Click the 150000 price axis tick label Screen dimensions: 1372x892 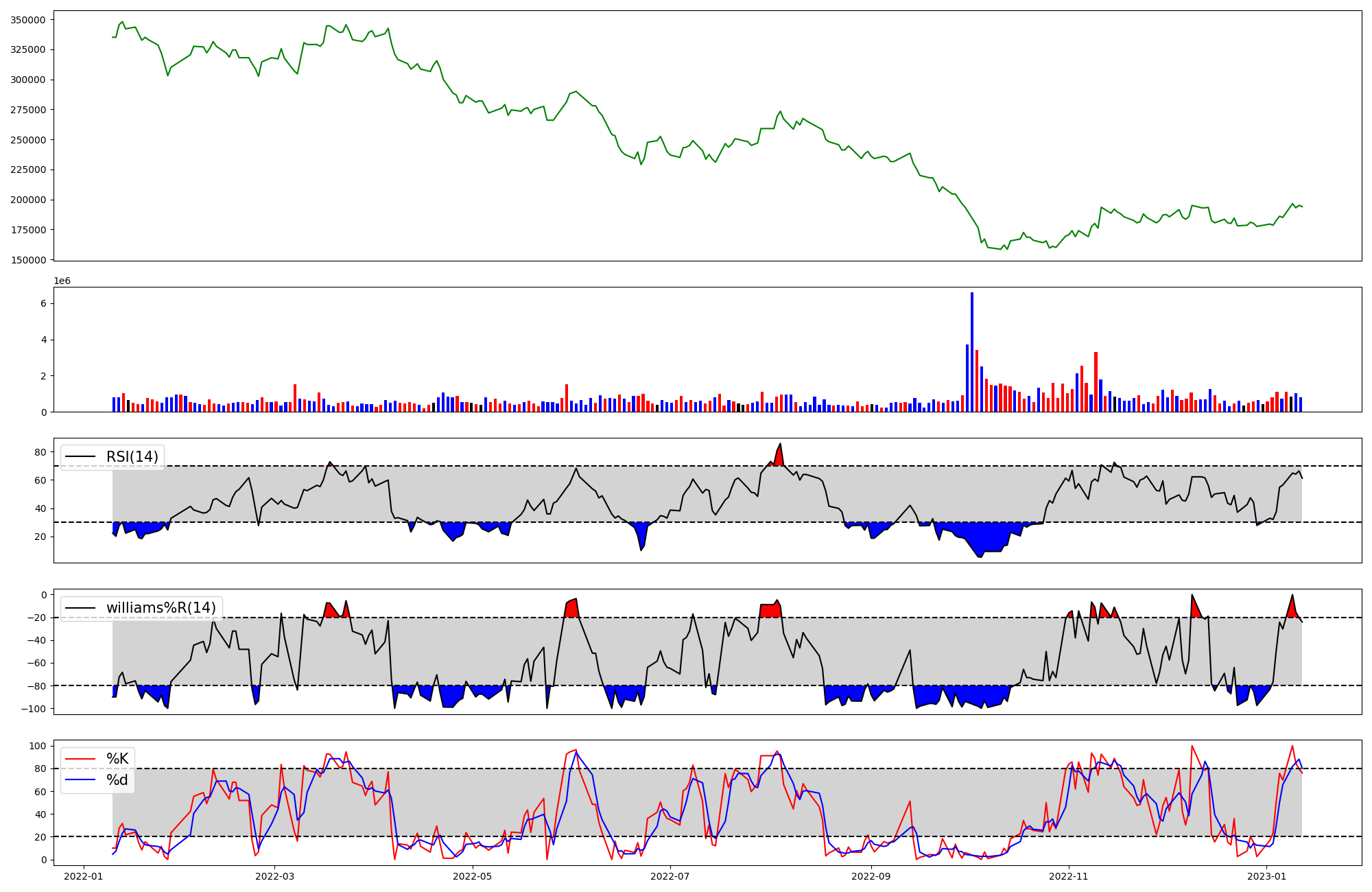tap(28, 260)
